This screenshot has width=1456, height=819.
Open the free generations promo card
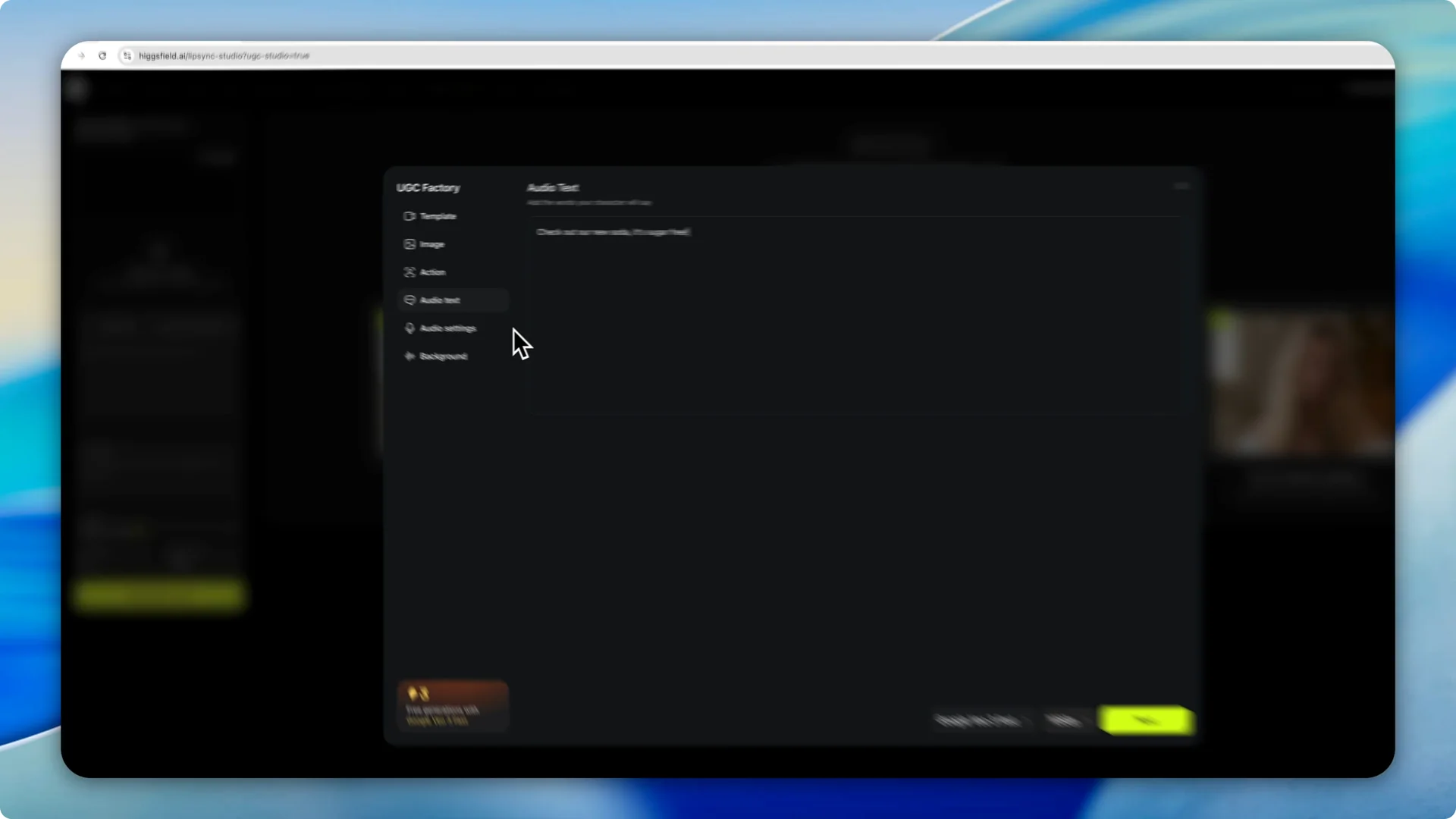pos(453,706)
